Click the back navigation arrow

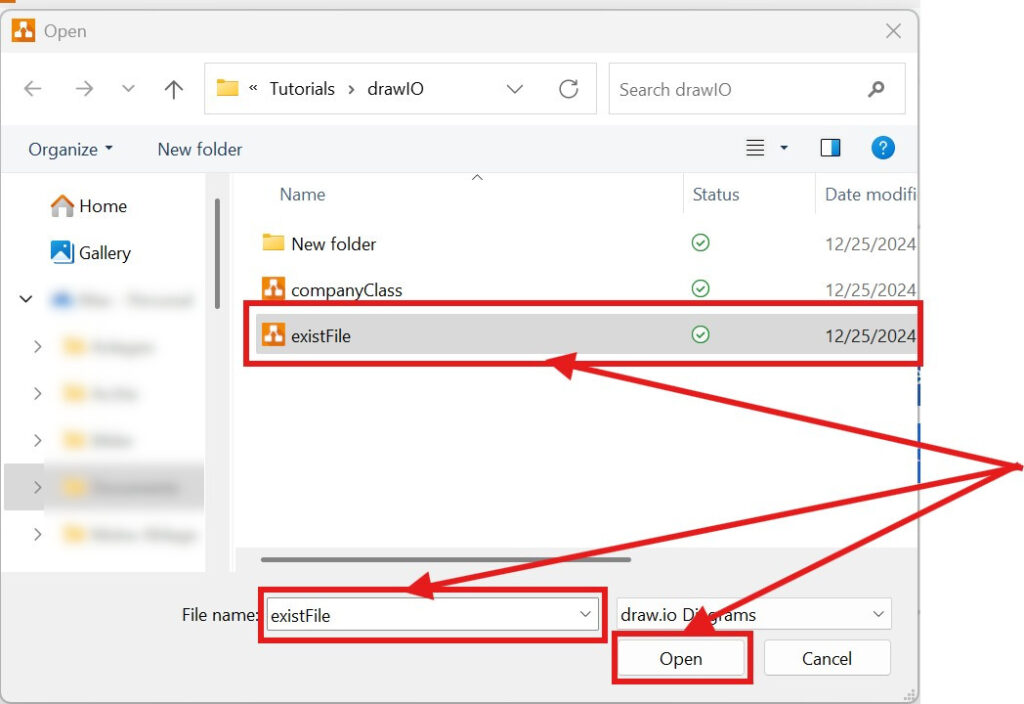coord(32,89)
